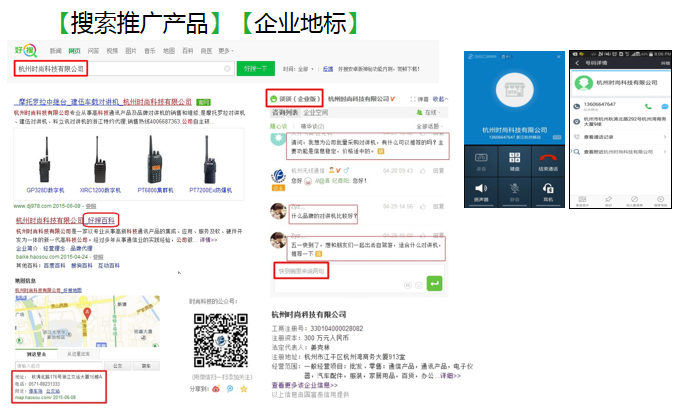Toggle the 扬声器 speaker on call screen
The height and width of the screenshot is (416, 681).
(481, 191)
